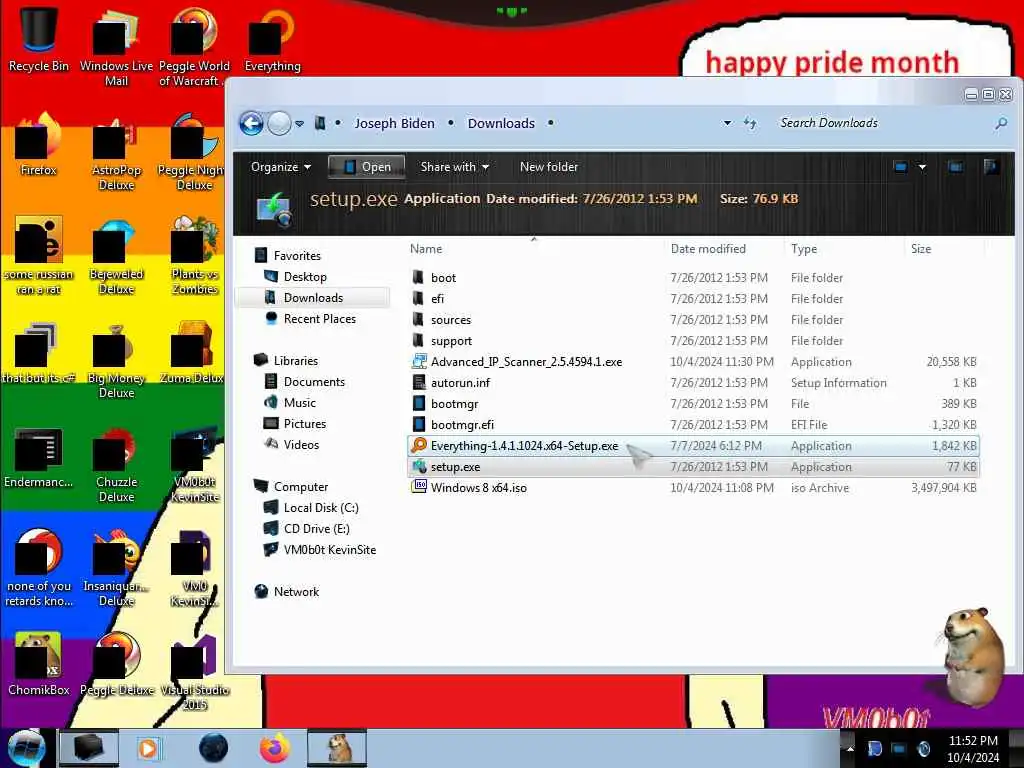Click the Explorer forward arrow button
Screen dimensions: 1024x768
point(280,123)
